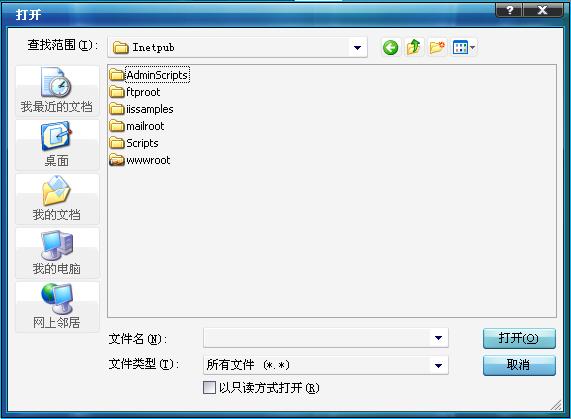The image size is (571, 419).
Task: Open the 我的文档 places shortcut
Action: 57,199
